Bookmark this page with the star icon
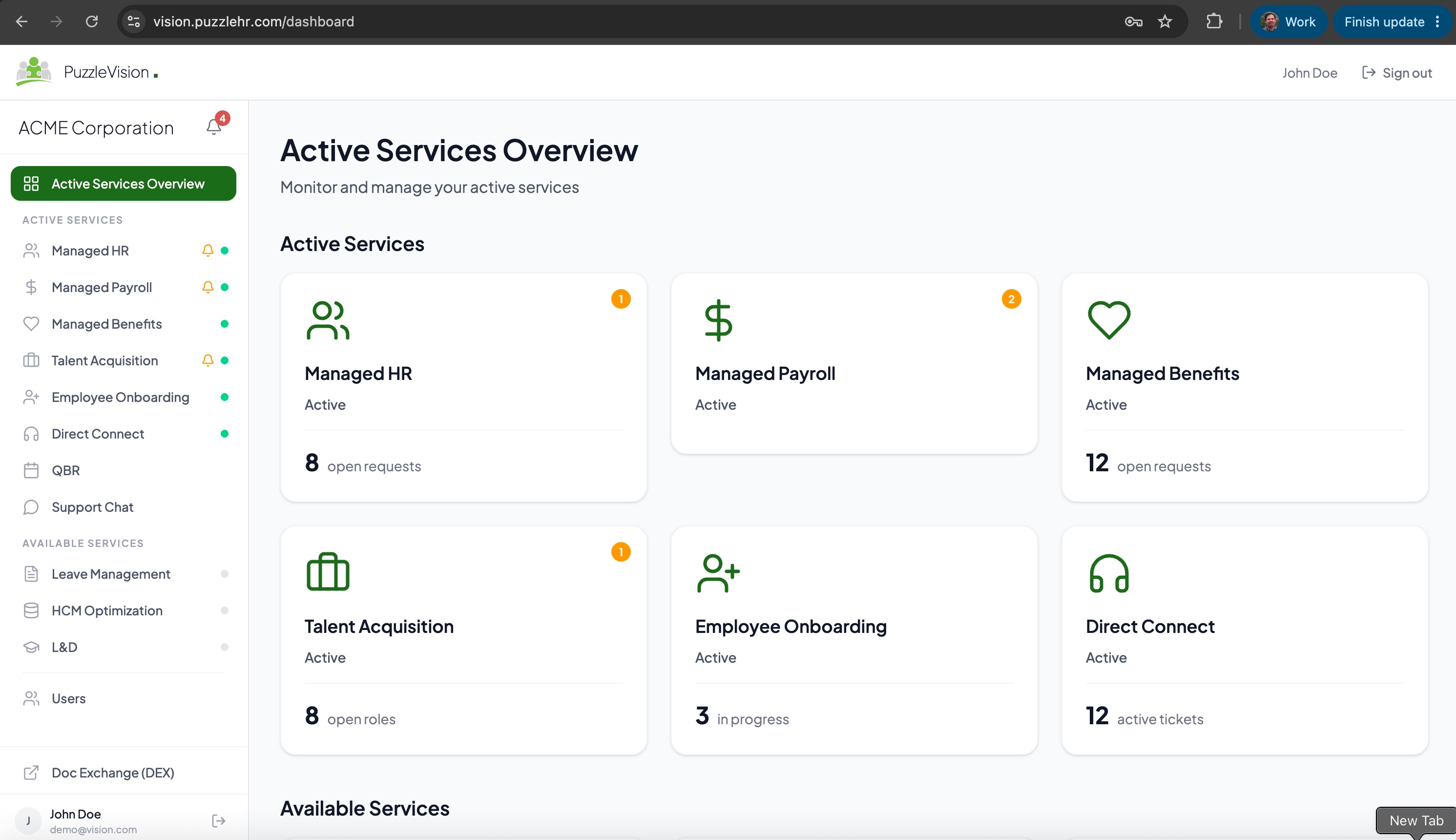The width and height of the screenshot is (1456, 840). point(1165,21)
